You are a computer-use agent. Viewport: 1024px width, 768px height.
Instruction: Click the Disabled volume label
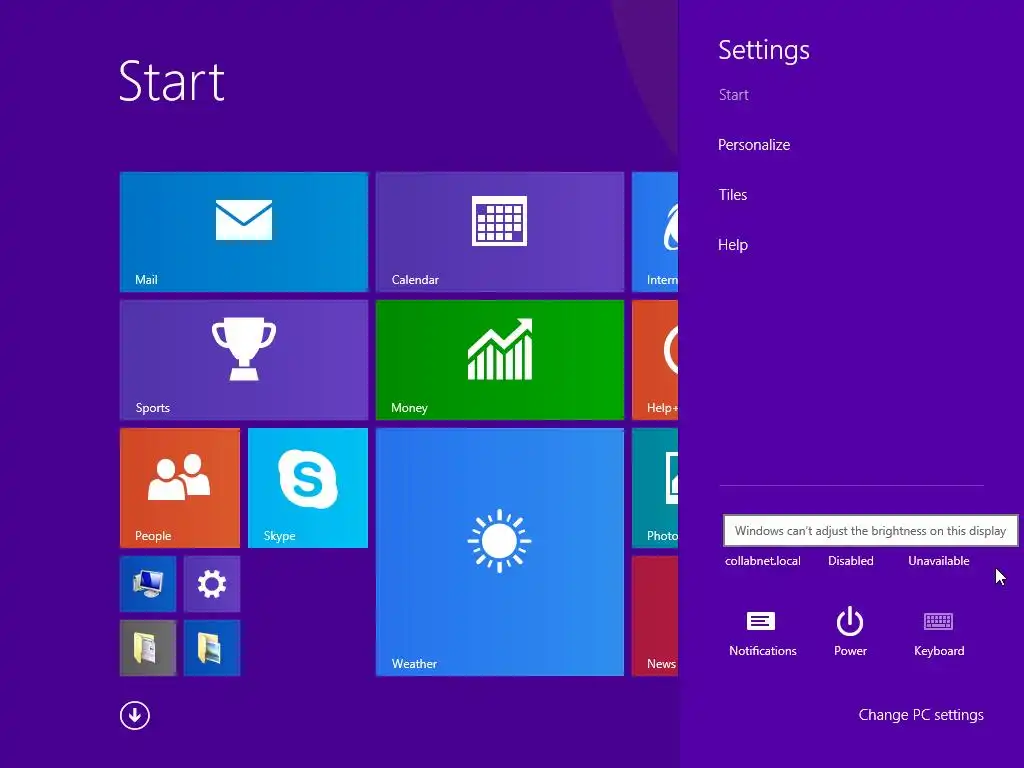[850, 560]
